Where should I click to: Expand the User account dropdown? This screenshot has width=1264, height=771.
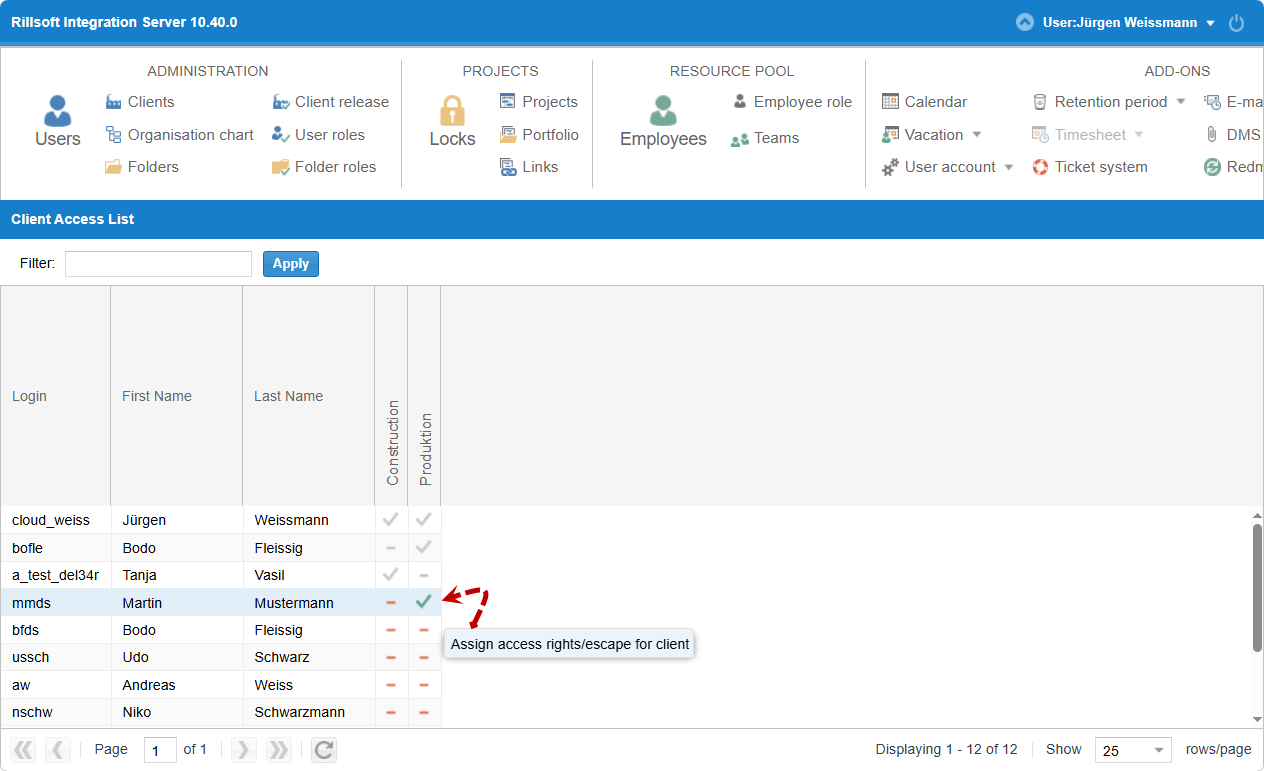tap(1009, 167)
